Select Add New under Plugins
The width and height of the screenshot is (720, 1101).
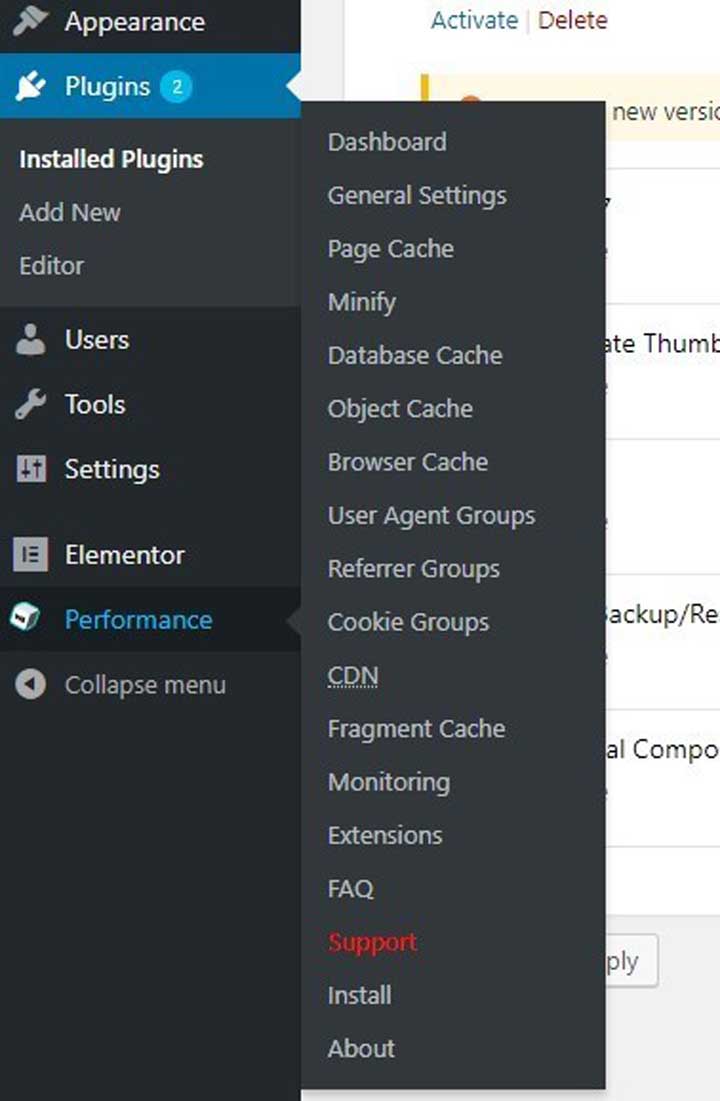point(70,212)
